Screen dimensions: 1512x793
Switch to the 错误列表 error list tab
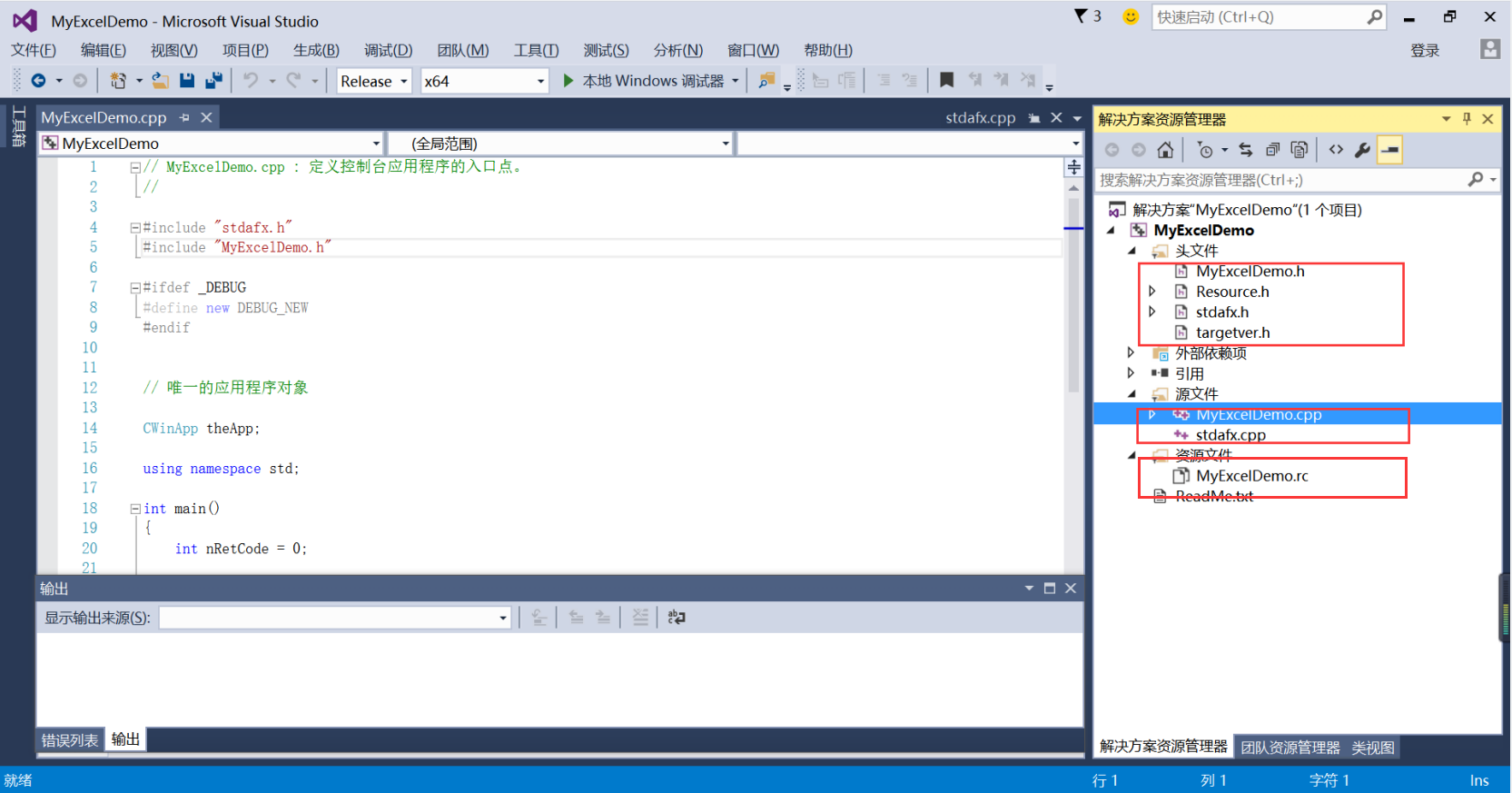coord(70,740)
